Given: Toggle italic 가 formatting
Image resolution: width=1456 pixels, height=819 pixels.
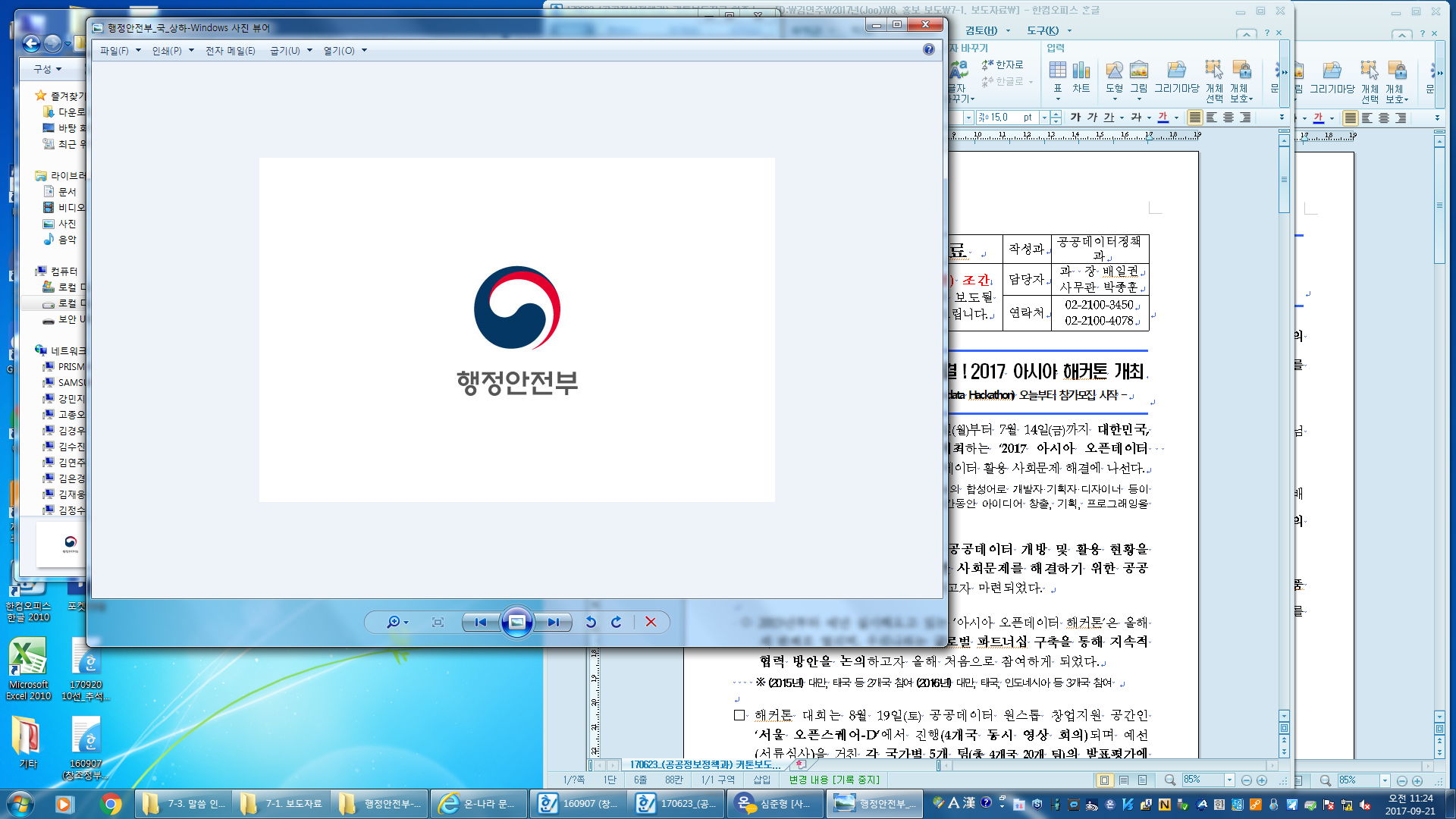Looking at the screenshot, I should 1092,118.
